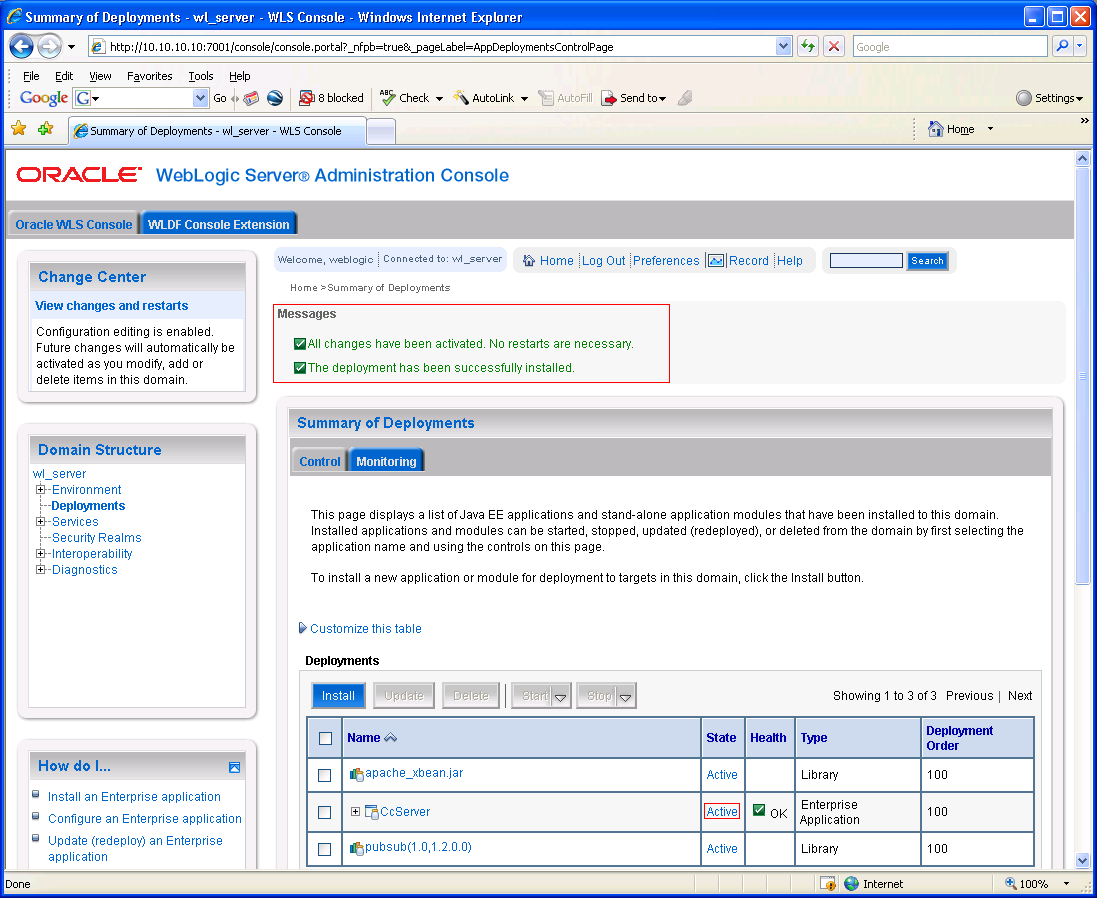
Task: Check the apache_xbean.jar row checkbox
Action: tap(325, 775)
